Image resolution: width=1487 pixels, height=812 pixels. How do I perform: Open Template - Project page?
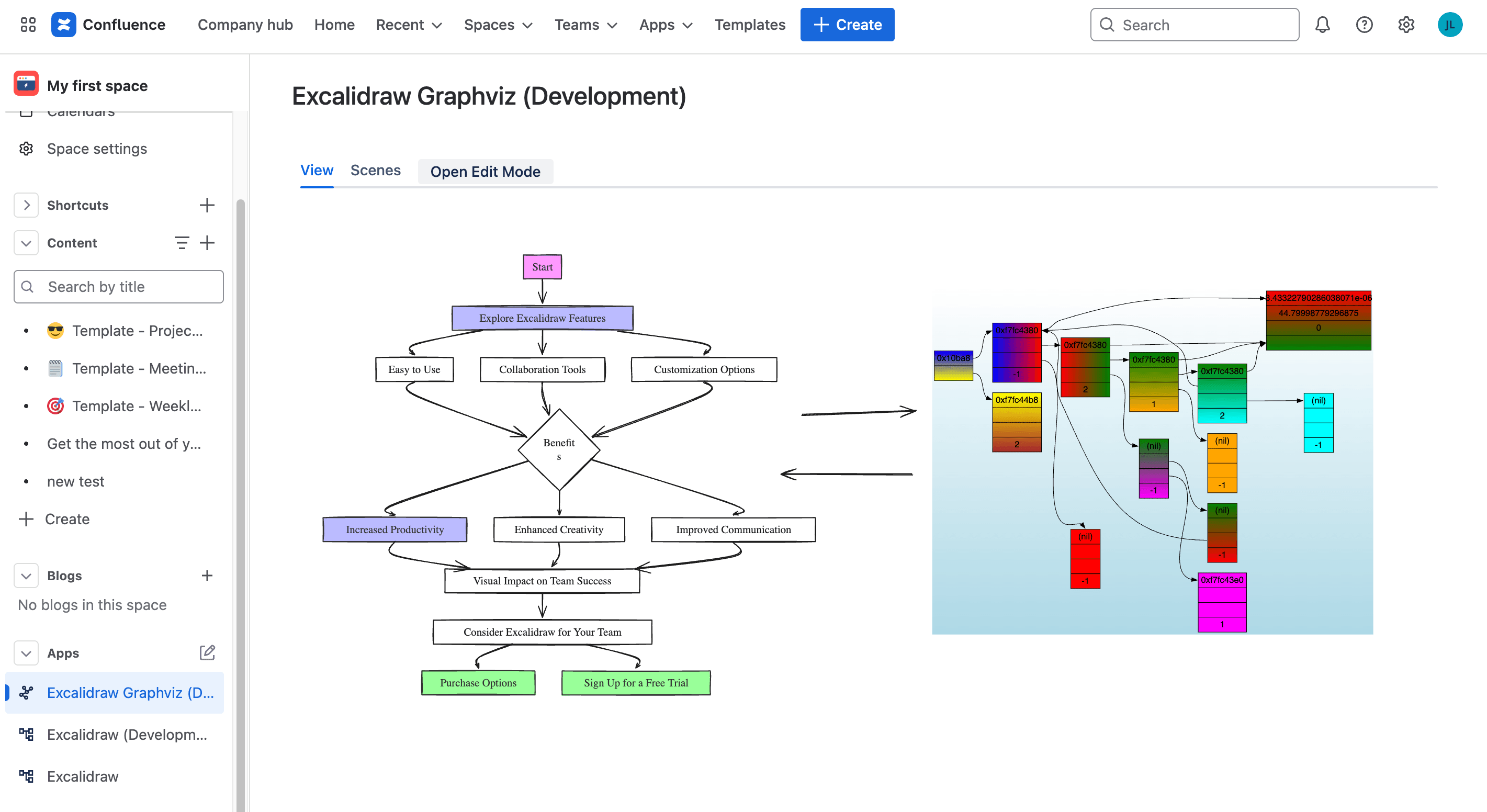click(138, 331)
